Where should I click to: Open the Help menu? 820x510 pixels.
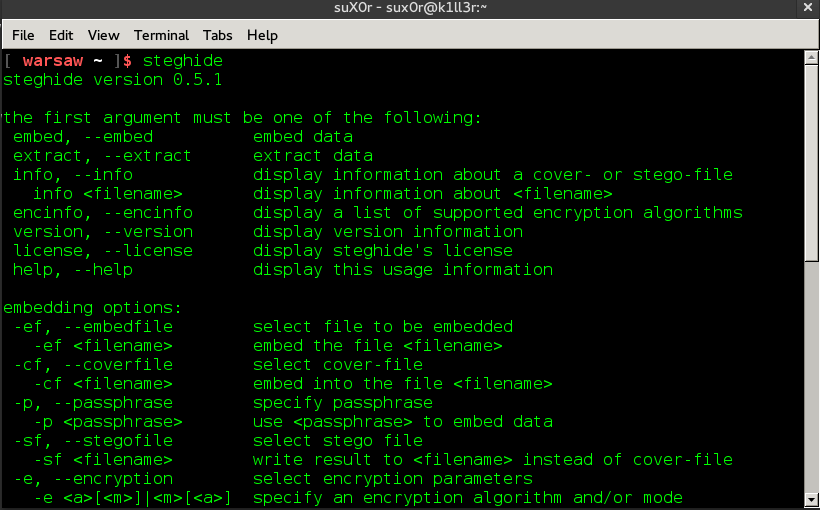click(262, 35)
